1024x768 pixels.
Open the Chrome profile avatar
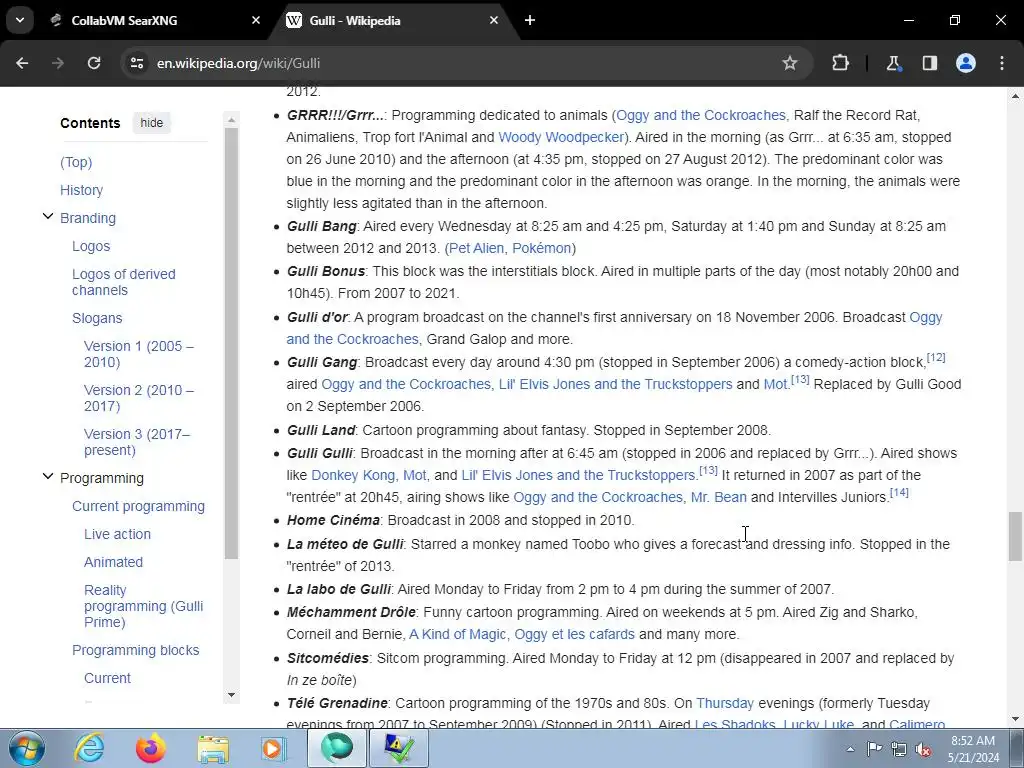[x=966, y=63]
